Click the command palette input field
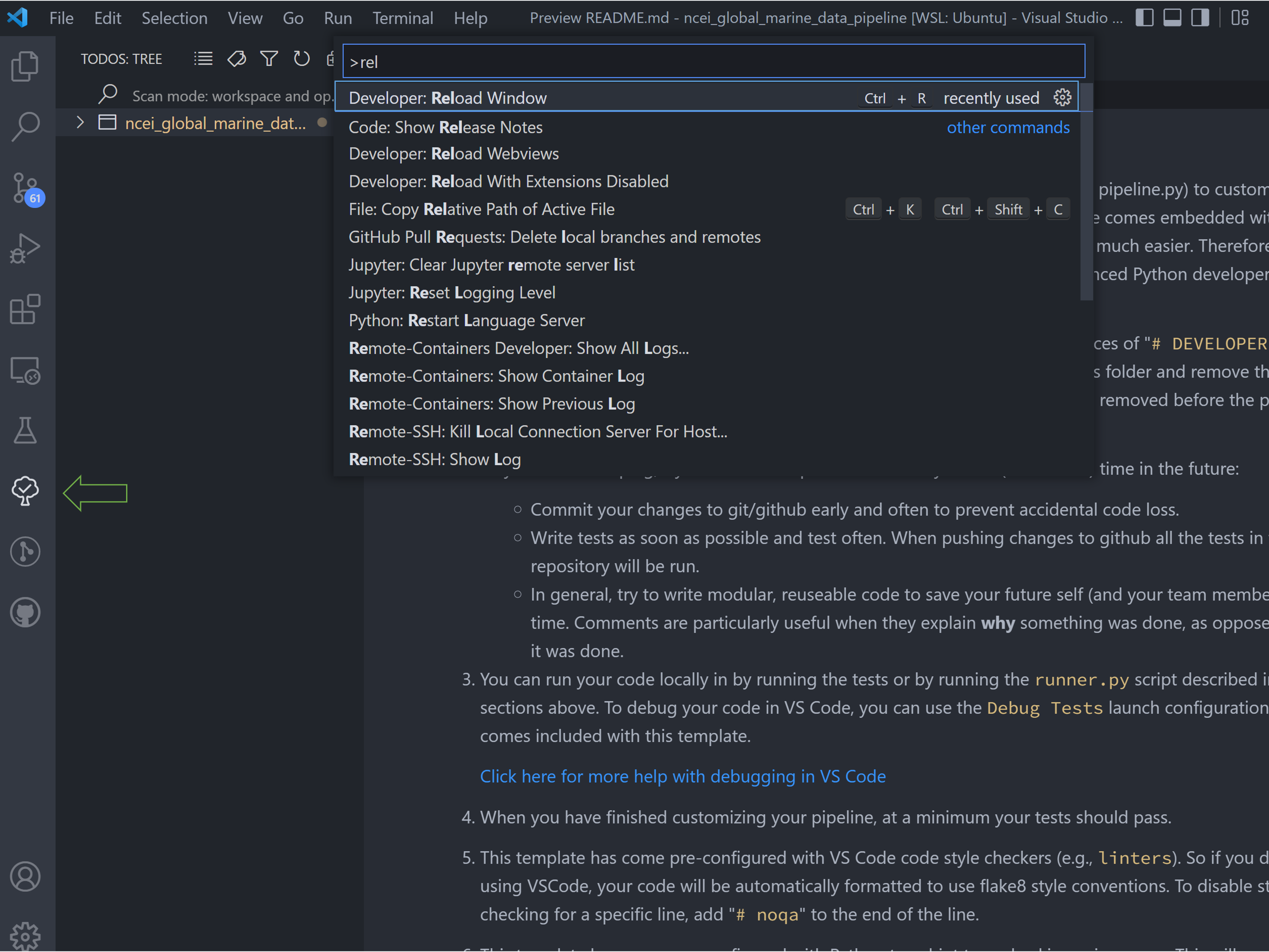 click(714, 62)
